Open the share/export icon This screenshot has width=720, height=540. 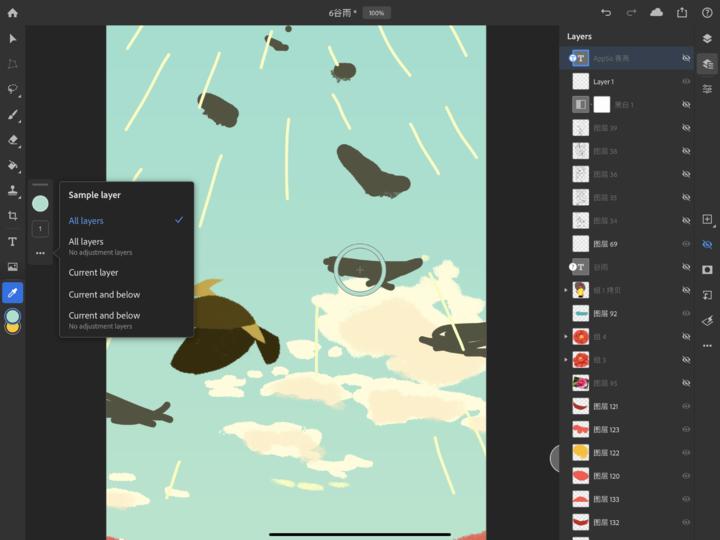point(682,13)
